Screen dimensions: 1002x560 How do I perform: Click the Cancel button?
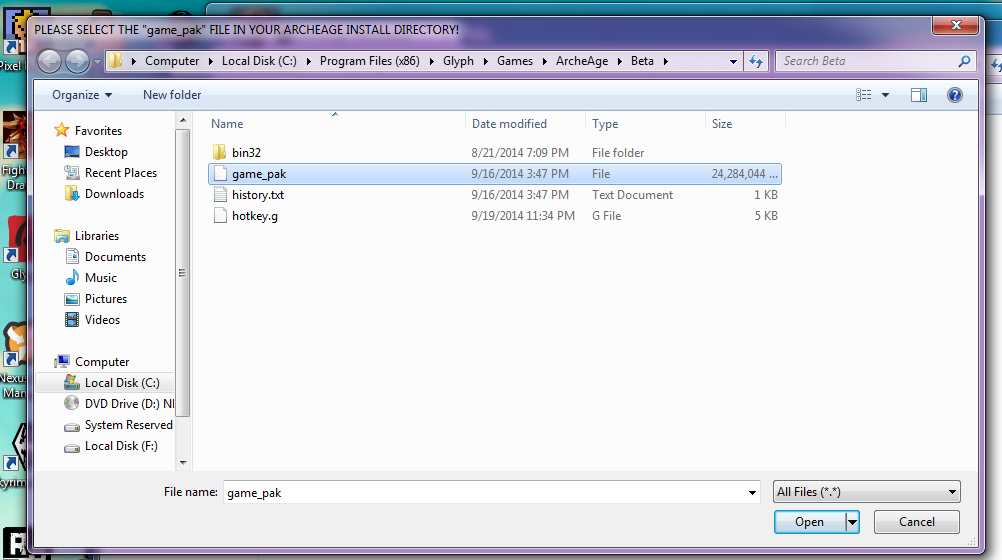click(x=916, y=522)
